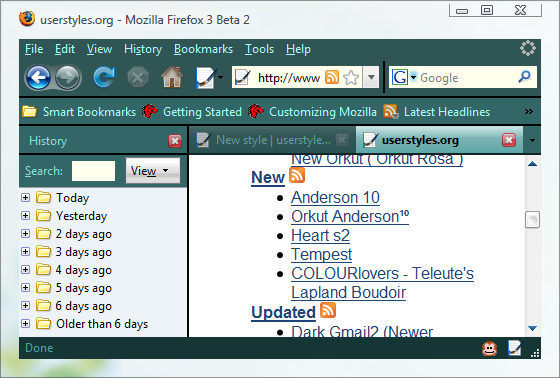Expand the Today history folder
The width and height of the screenshot is (560, 378).
pyautogui.click(x=25, y=197)
